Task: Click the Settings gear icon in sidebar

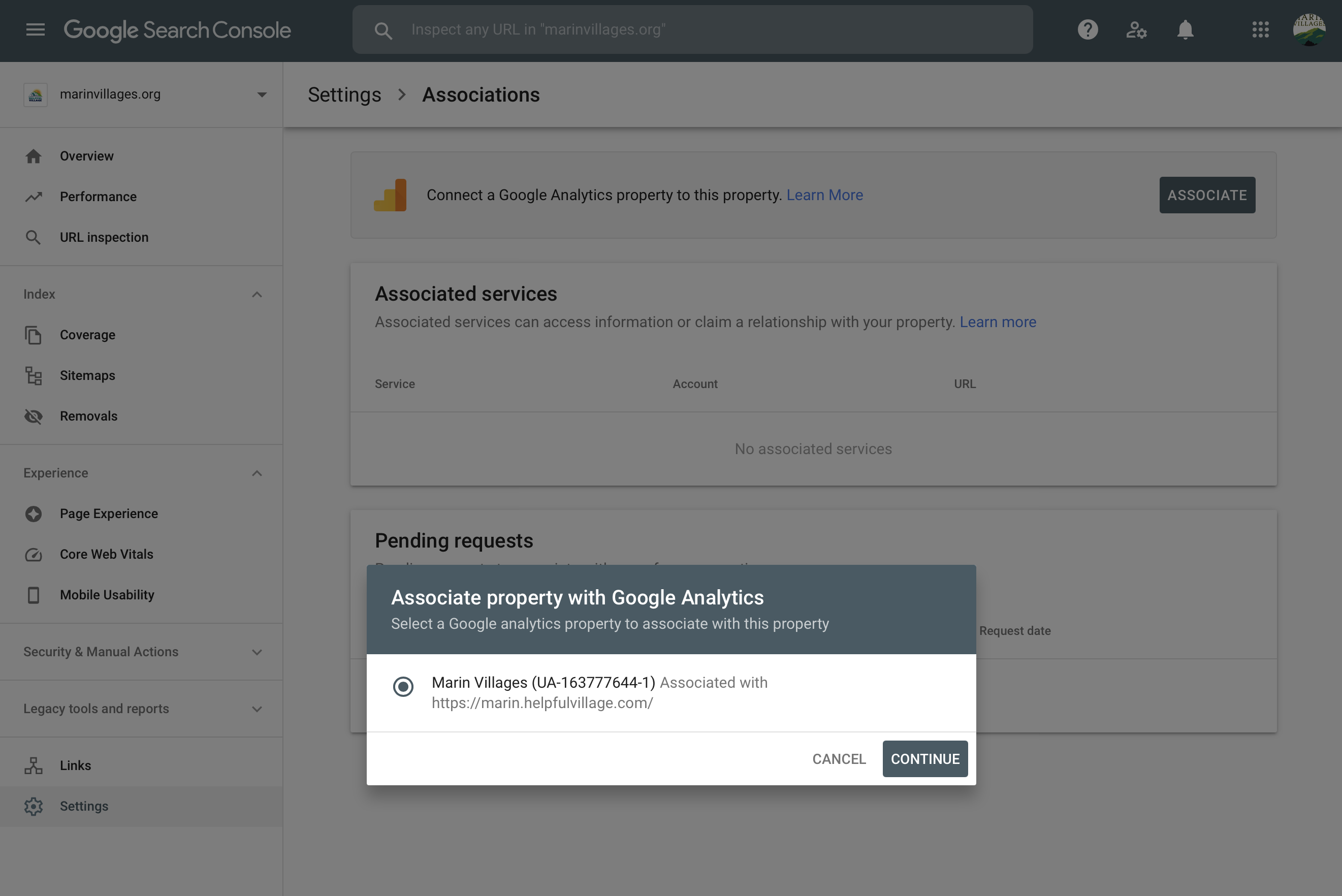Action: coord(34,806)
